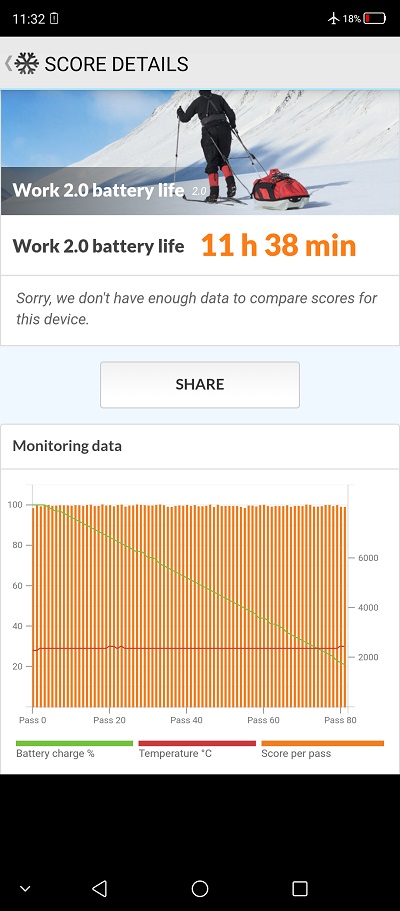Tap the airplane mode status icon

tap(333, 19)
